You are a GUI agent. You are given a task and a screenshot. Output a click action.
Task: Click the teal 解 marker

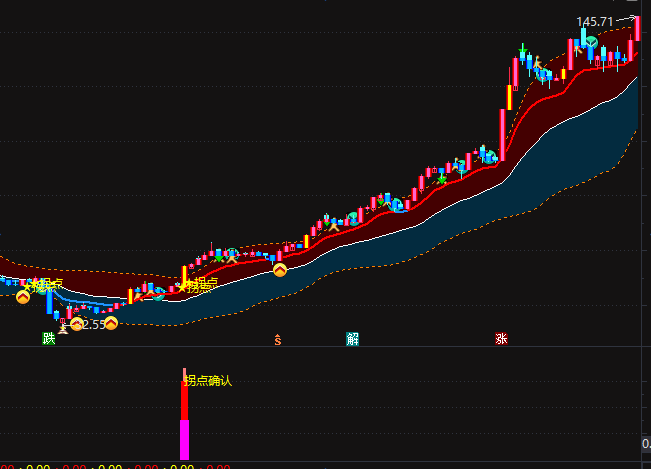coord(352,339)
